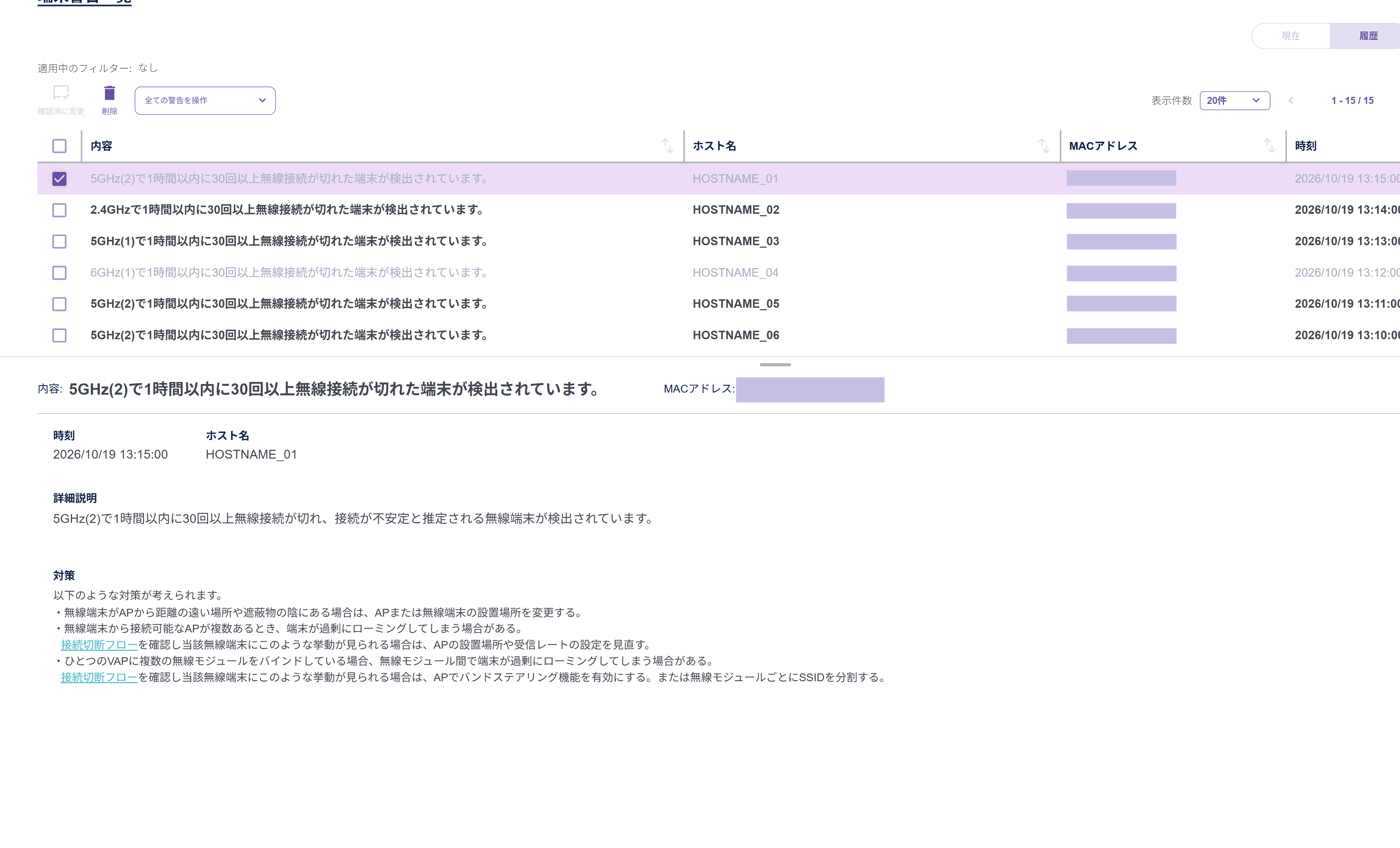1400x848 pixels.
Task: Select the 5GHz(1) warning row text
Action: [290, 241]
